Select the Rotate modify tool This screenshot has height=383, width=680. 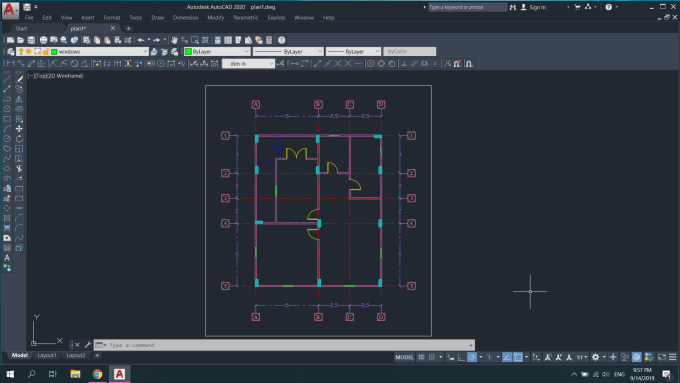tap(19, 139)
